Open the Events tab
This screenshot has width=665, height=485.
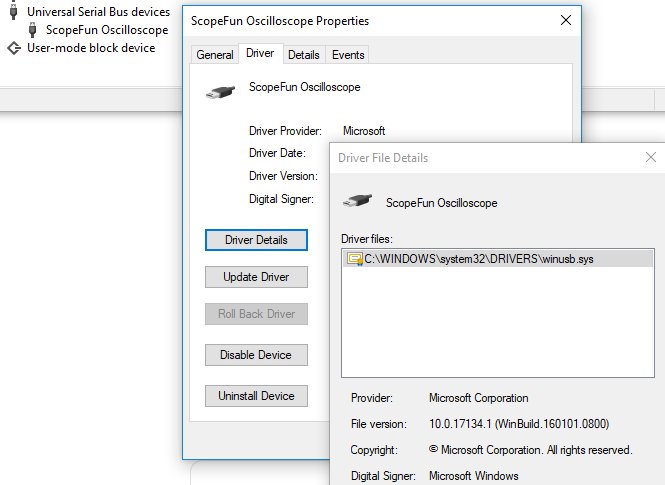coord(348,55)
